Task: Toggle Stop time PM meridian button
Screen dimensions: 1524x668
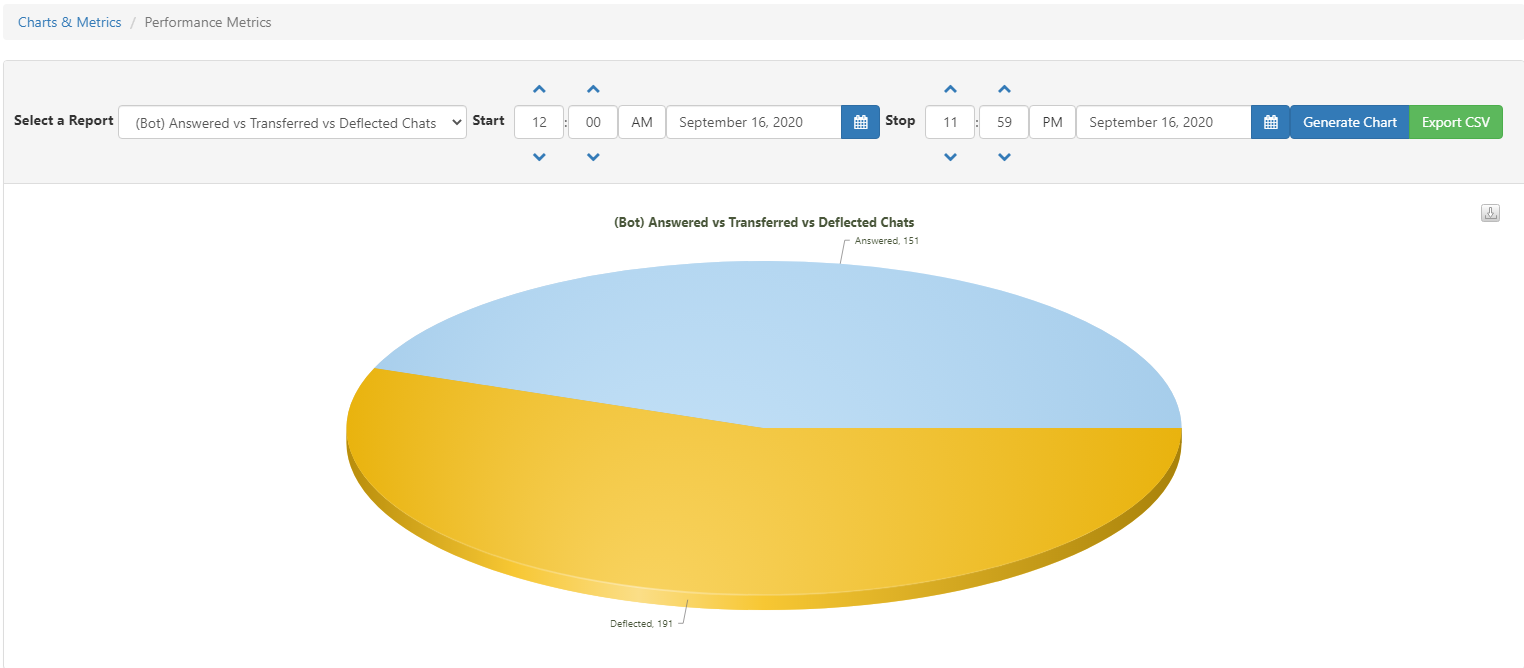Action: (1052, 122)
